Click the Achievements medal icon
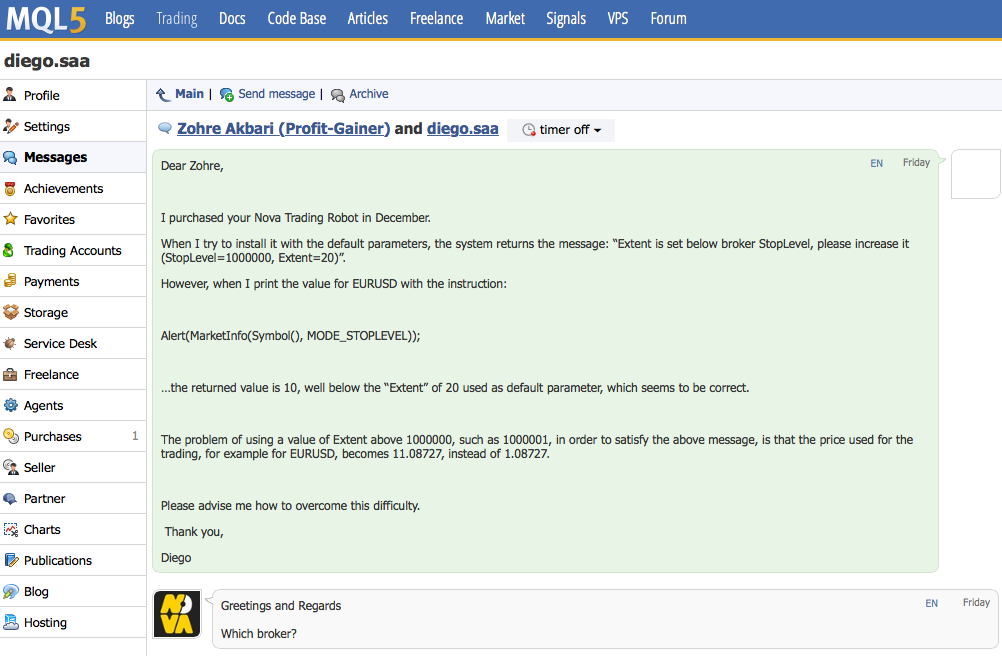 click(x=10, y=188)
